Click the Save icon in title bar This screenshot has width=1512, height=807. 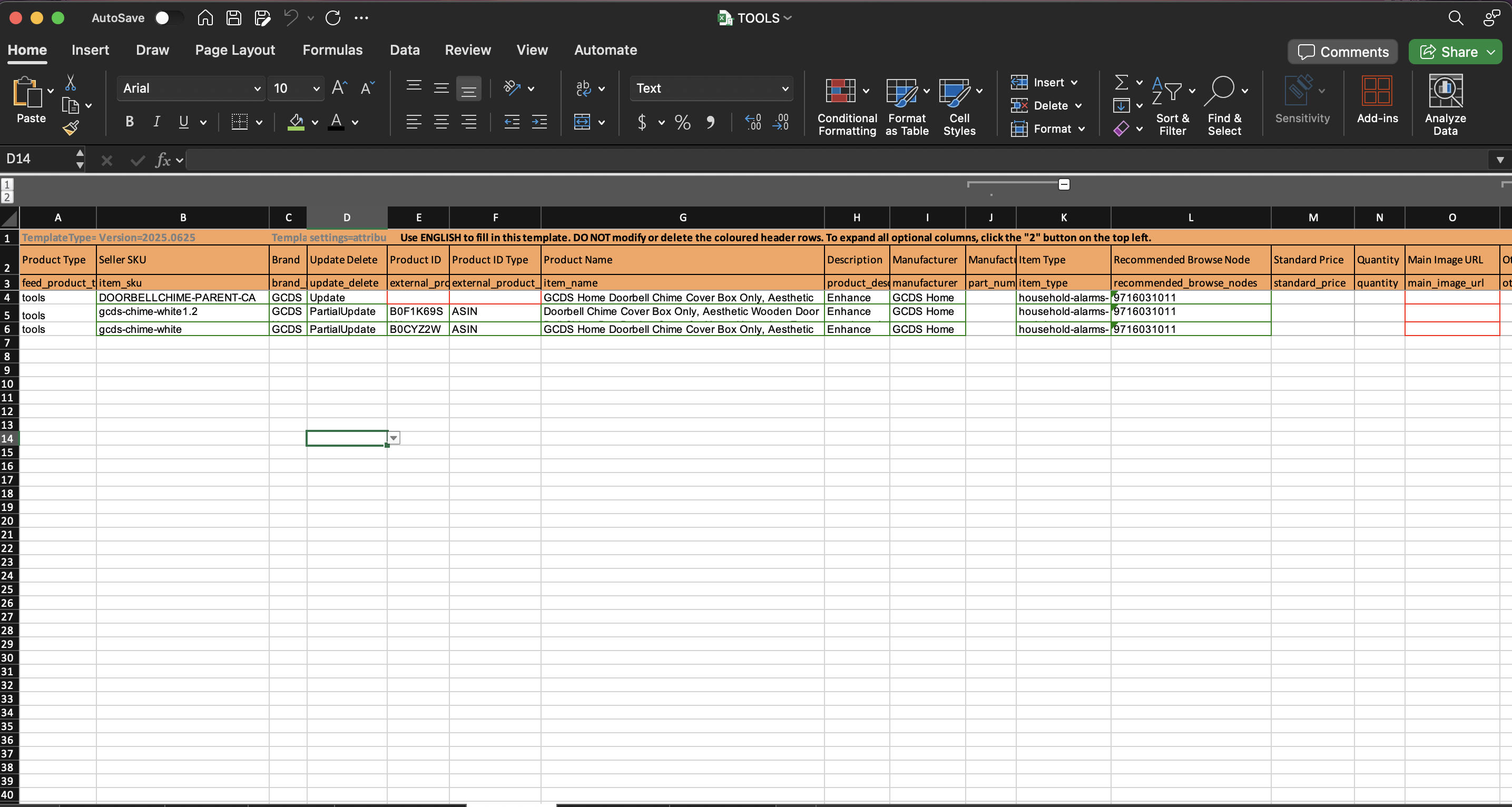point(233,18)
